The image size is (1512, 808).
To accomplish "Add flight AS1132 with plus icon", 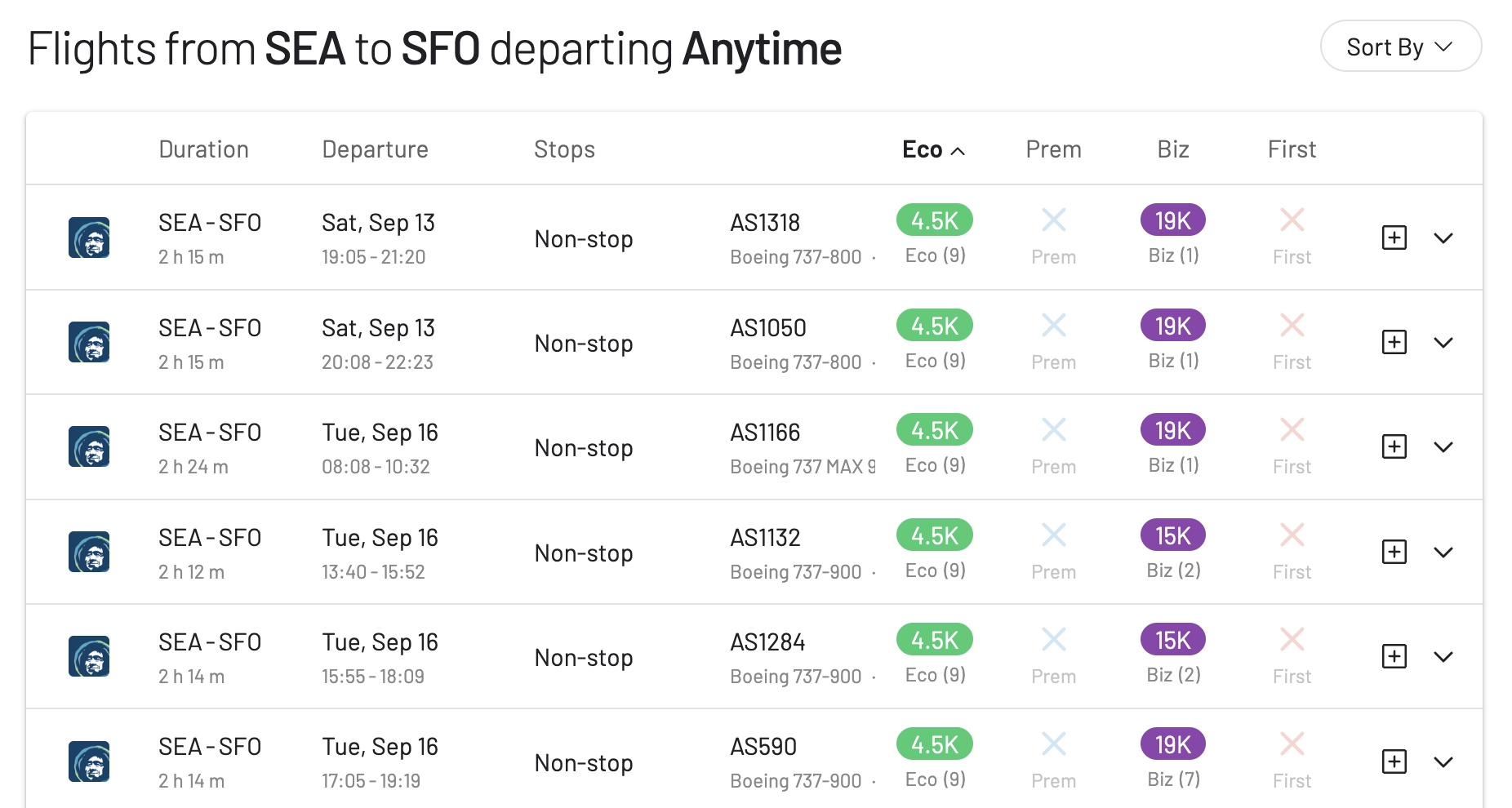I will coord(1394,552).
